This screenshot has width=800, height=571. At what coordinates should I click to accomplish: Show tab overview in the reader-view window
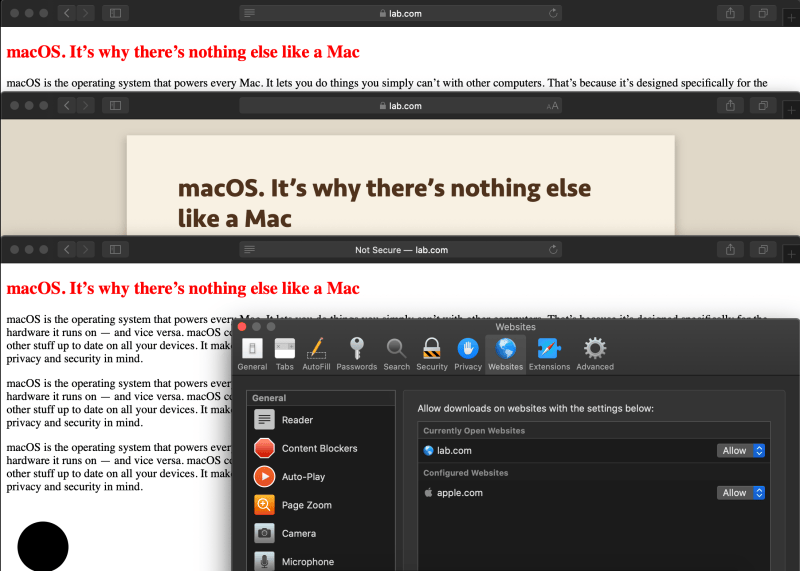click(x=763, y=106)
